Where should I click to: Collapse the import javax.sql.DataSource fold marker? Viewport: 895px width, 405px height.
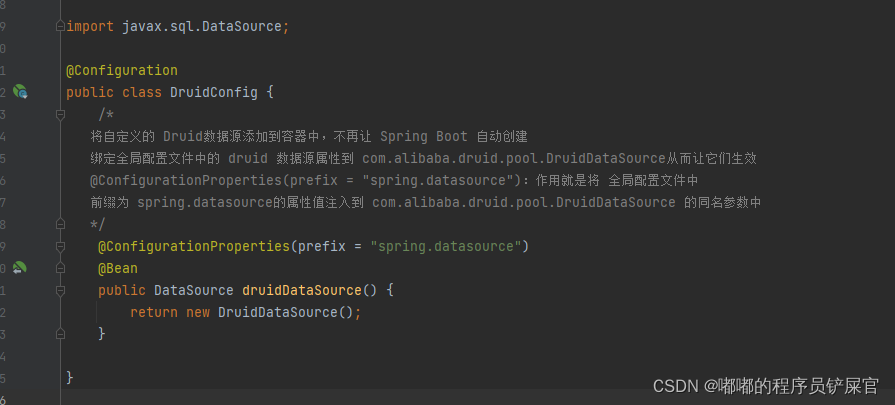(60, 26)
